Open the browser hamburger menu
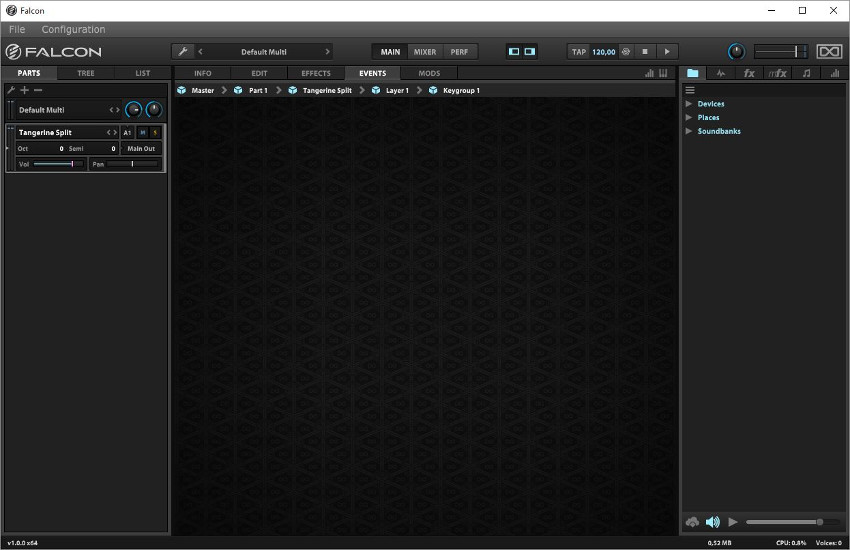Viewport: 850px width, 550px height. 690,90
